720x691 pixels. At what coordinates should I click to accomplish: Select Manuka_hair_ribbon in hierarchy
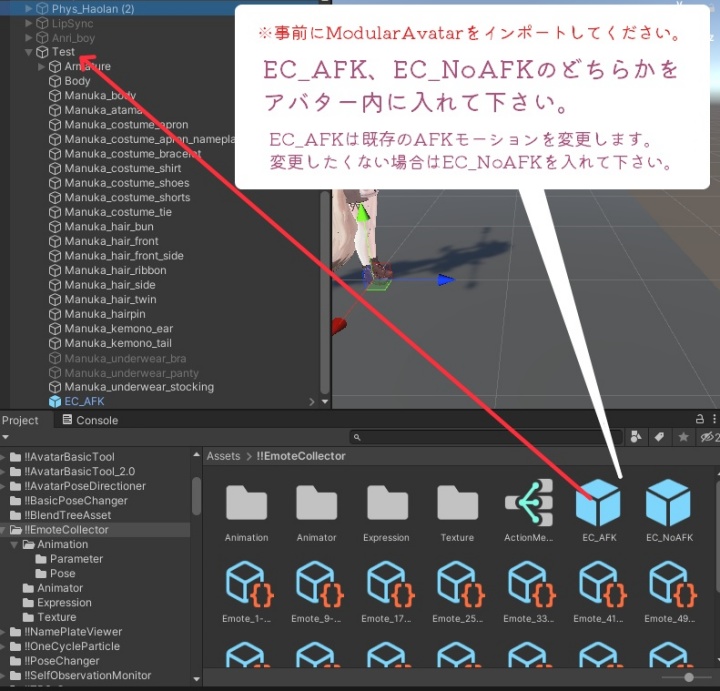click(115, 270)
